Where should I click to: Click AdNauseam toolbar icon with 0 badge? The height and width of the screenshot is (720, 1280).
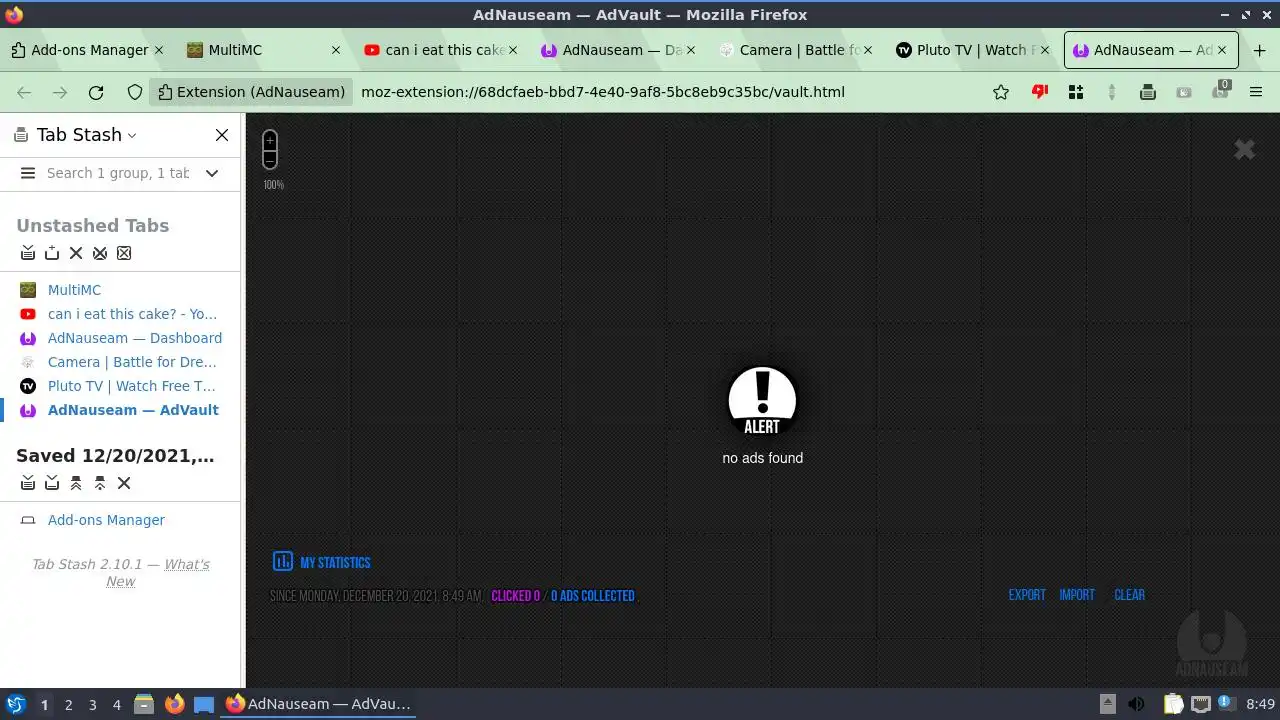[x=1221, y=91]
